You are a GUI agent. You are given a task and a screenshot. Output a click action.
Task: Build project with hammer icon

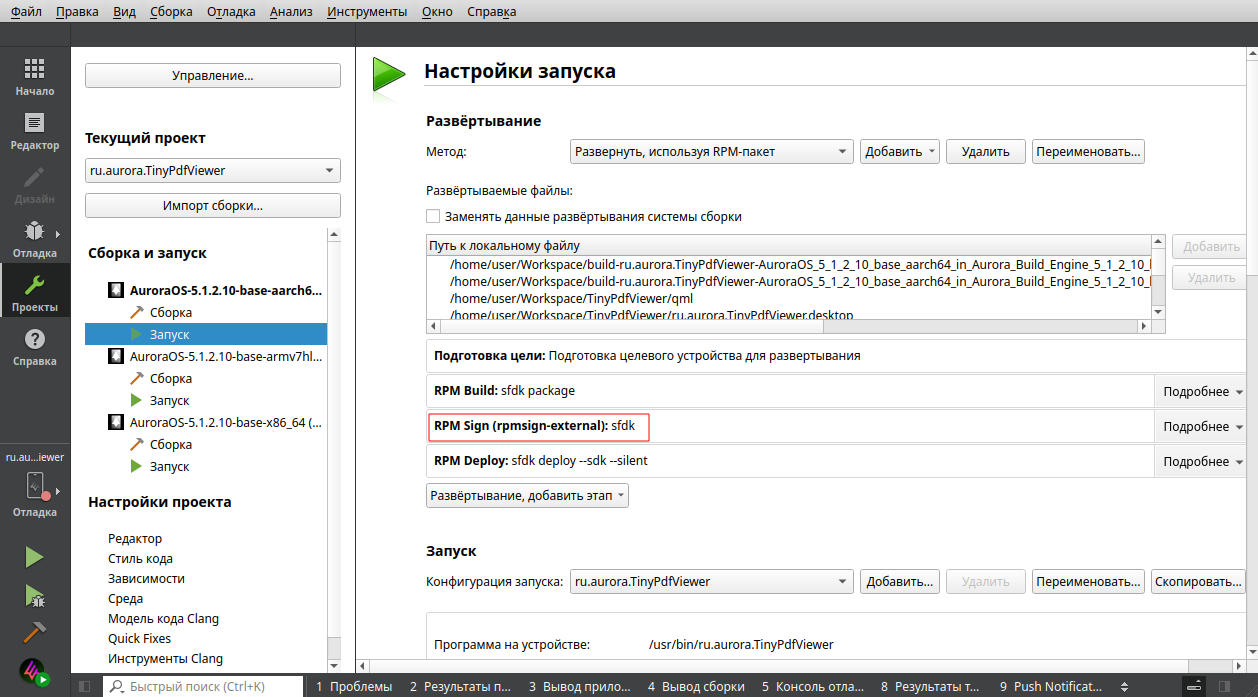[35, 633]
